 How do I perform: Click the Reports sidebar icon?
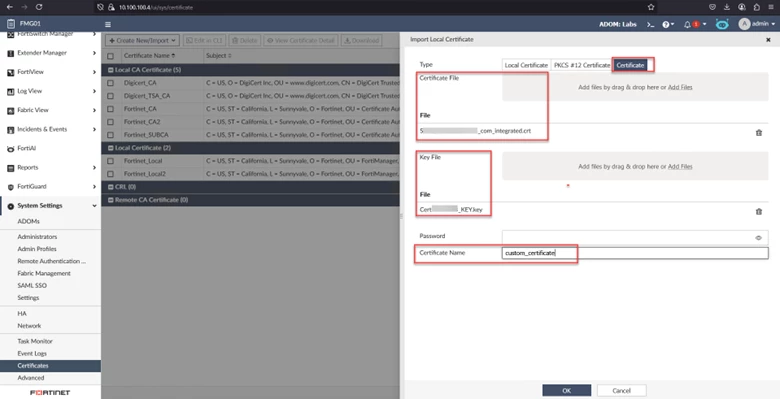(x=10, y=168)
